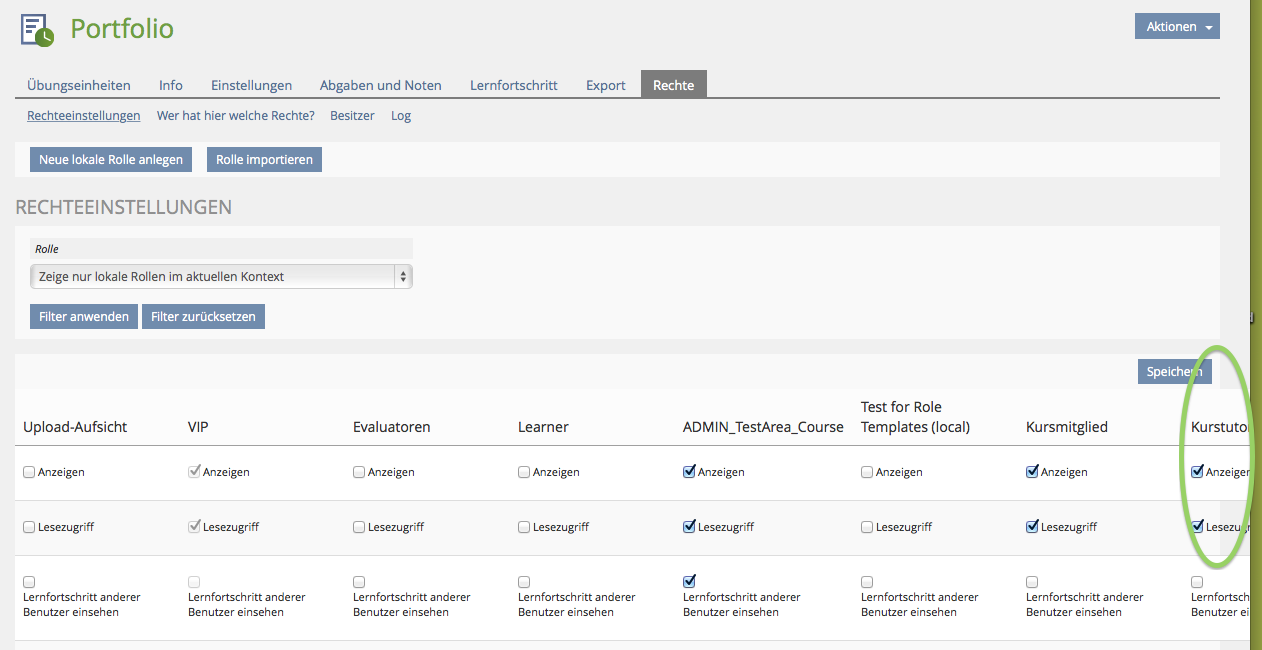The image size is (1262, 650).
Task: Check Lesezugriff for the Learner role
Action: point(524,527)
